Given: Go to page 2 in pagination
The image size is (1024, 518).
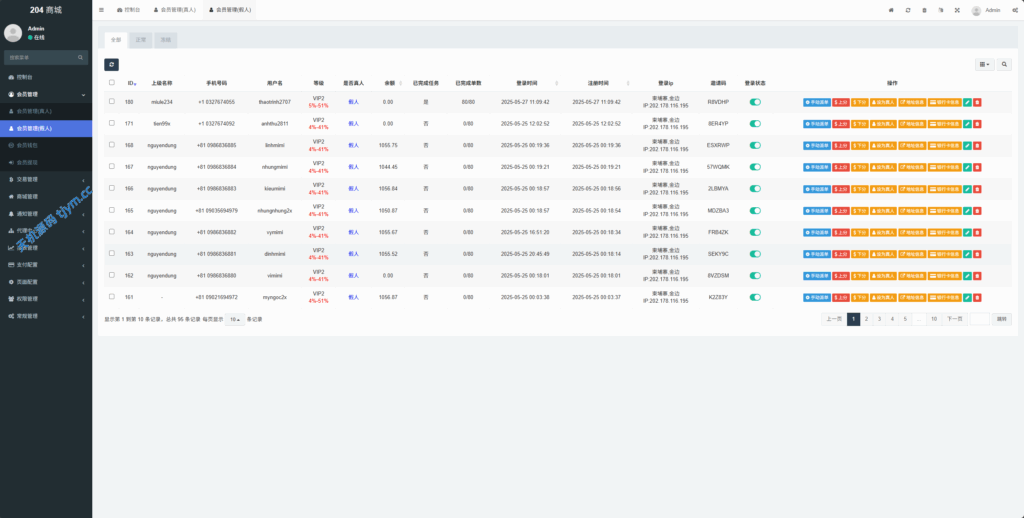Looking at the screenshot, I should (866, 319).
